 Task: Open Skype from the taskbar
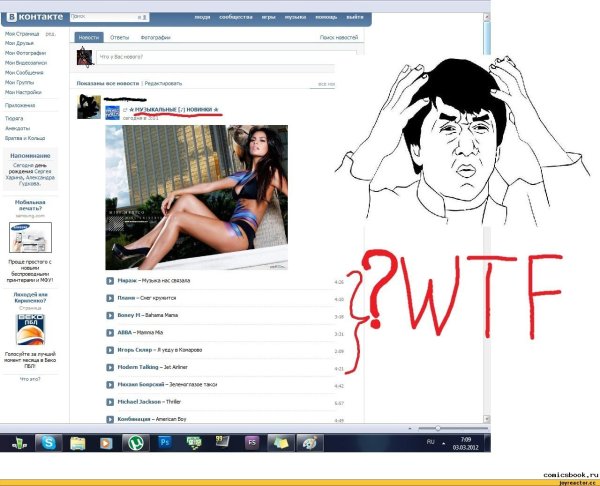pos(47,442)
